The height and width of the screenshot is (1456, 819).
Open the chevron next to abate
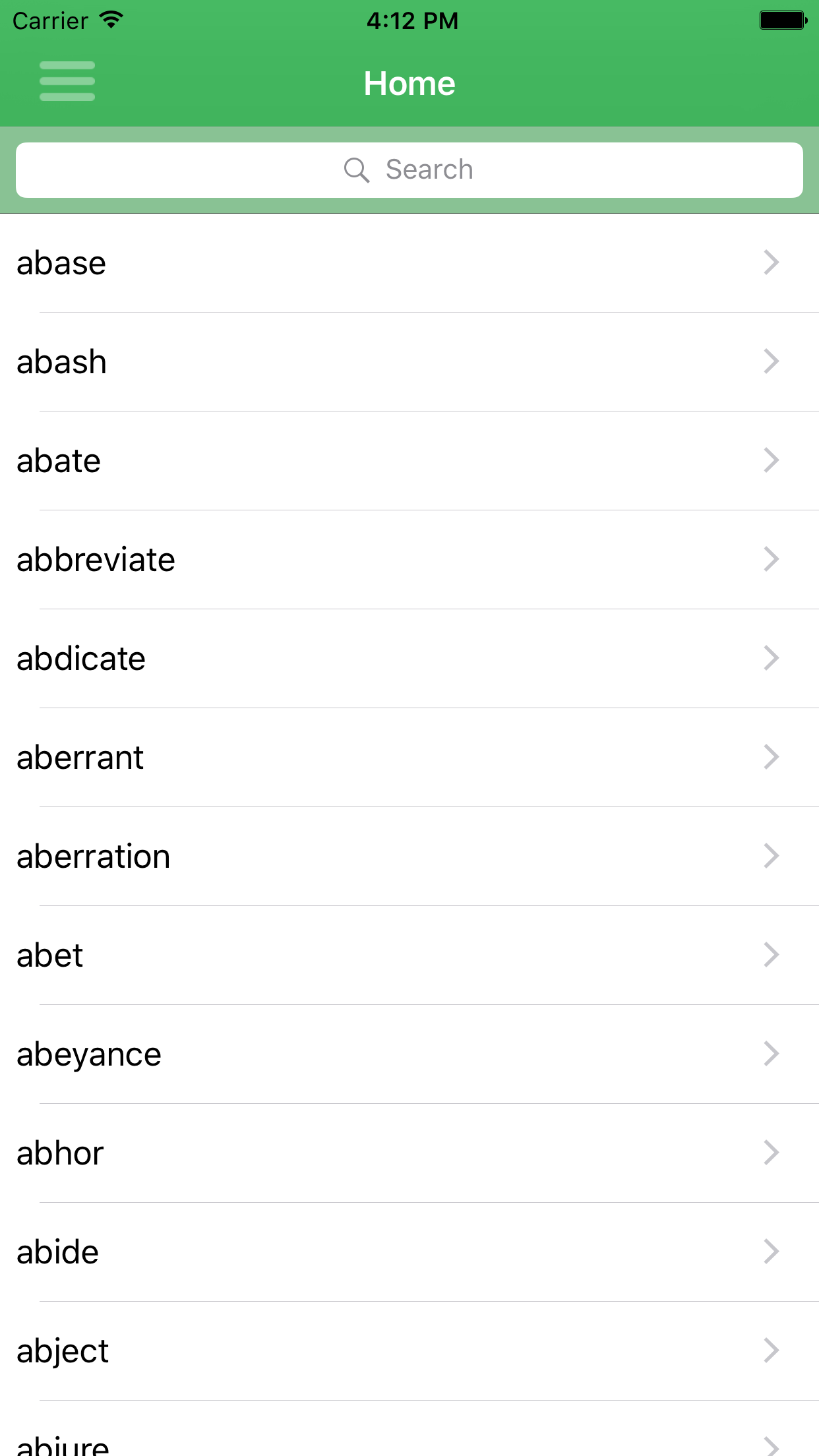tap(772, 460)
